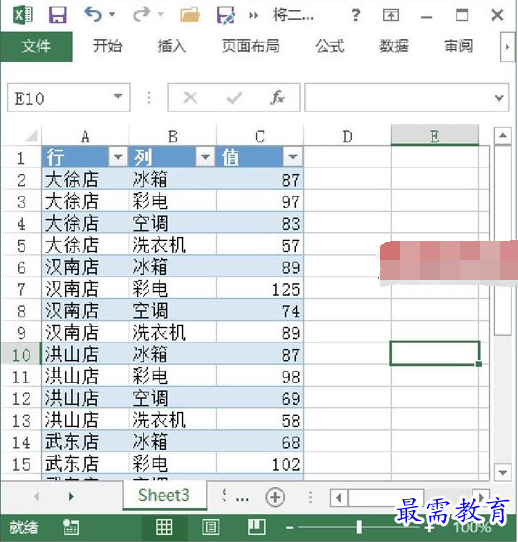
Task: Open filter dropdown for 列 column
Action: 205,157
